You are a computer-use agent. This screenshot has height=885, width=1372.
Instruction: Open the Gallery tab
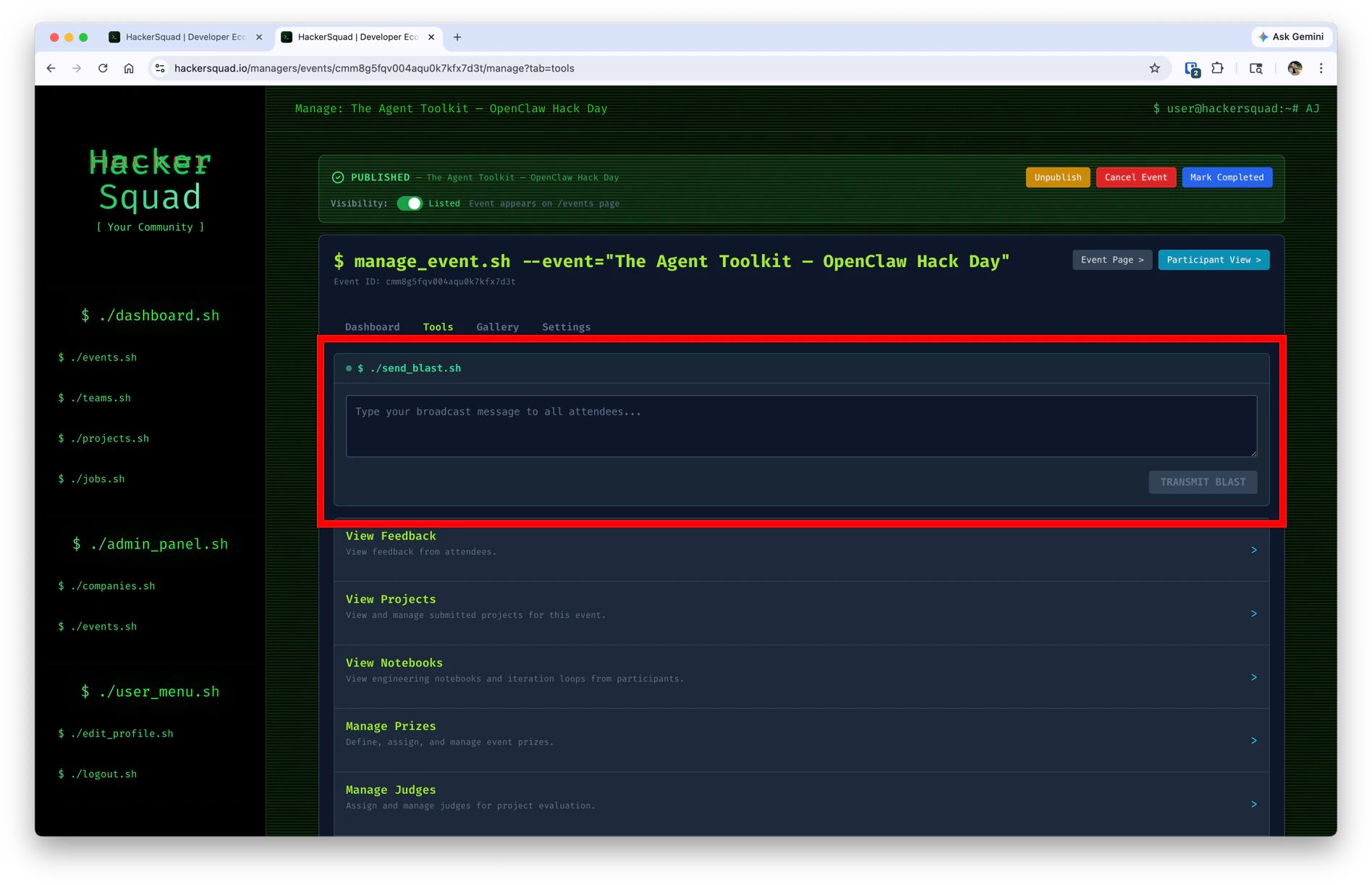tap(497, 327)
